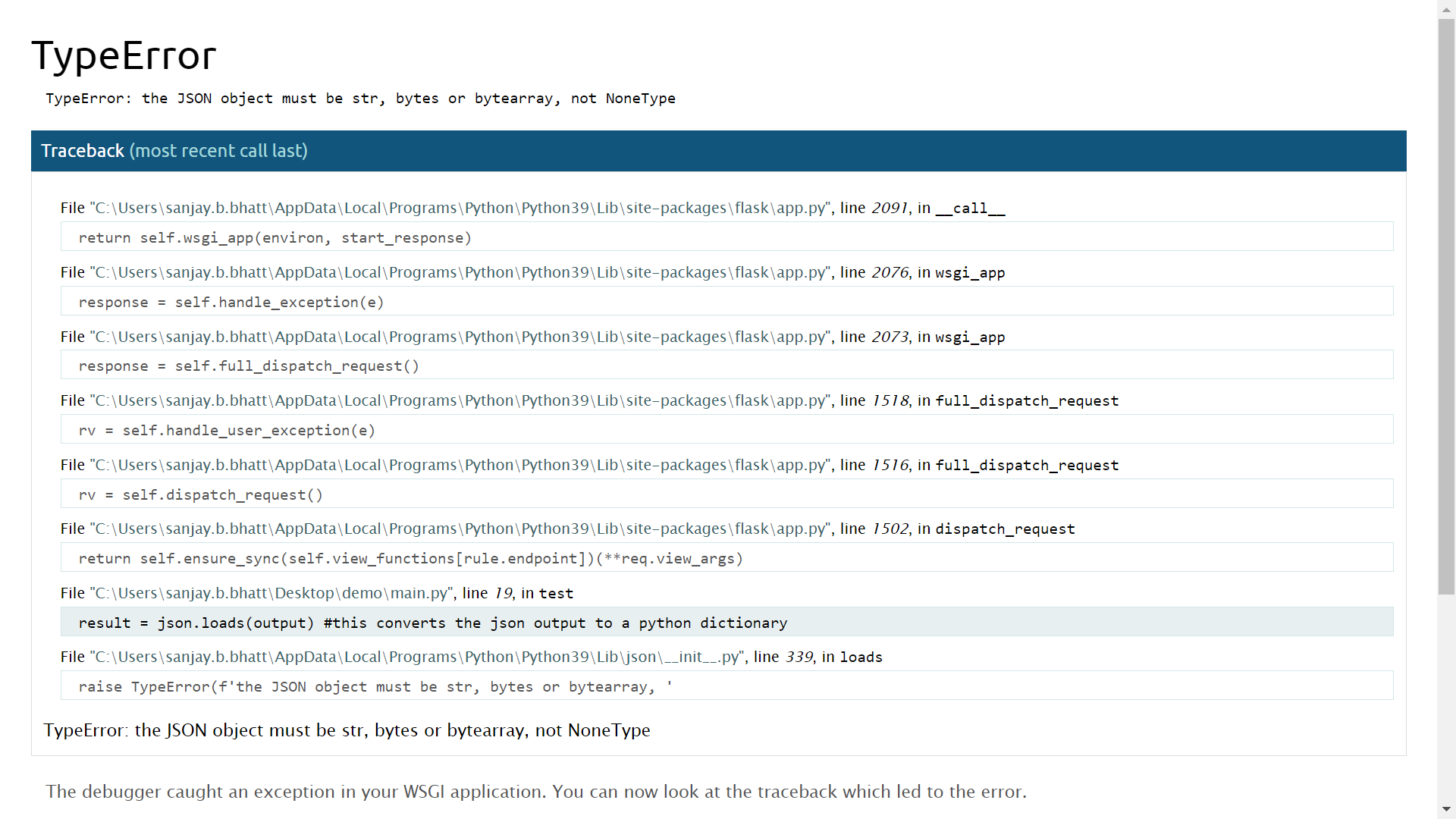Open frame for main.py line 19 in test
The height and width of the screenshot is (819, 1456).
(x=317, y=593)
